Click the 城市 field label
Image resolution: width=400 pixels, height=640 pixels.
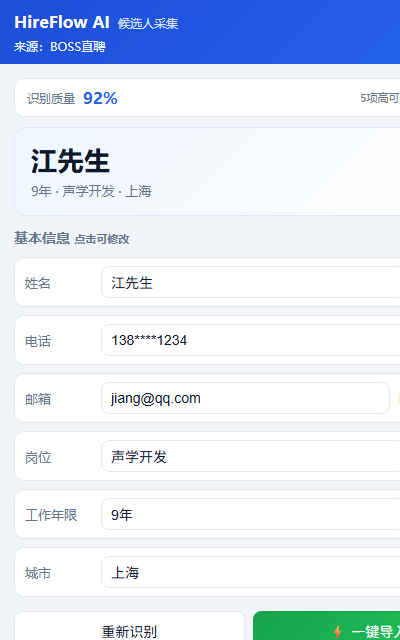pyautogui.click(x=38, y=573)
